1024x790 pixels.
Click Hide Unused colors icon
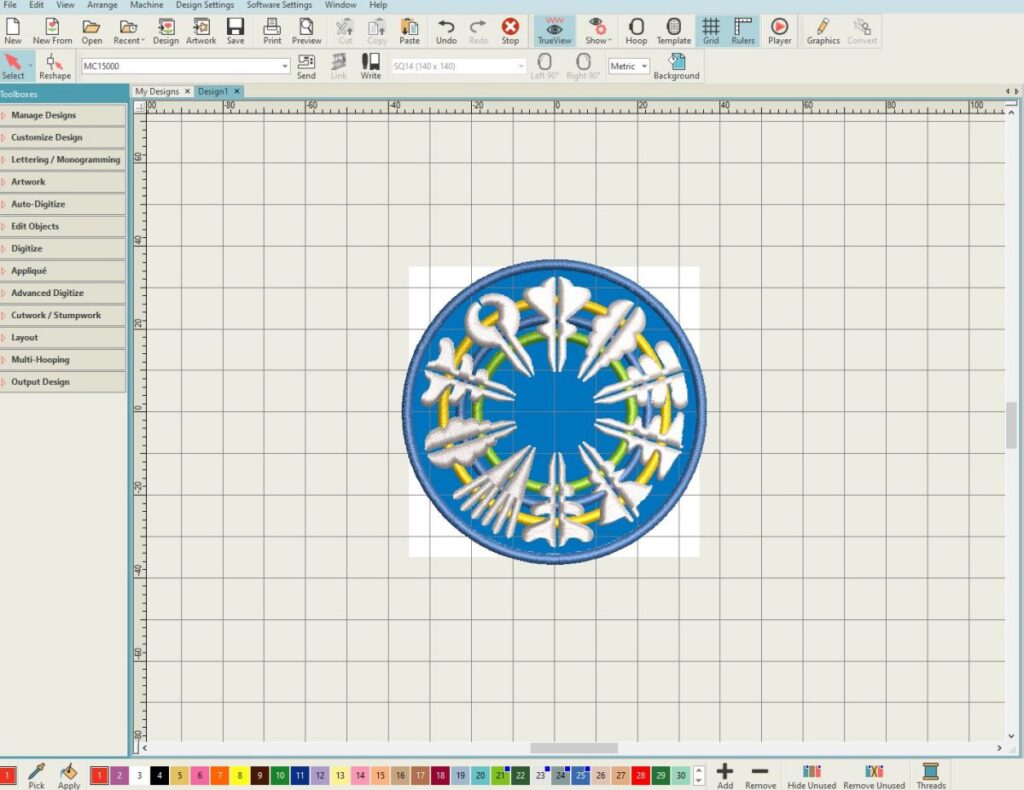(x=812, y=776)
